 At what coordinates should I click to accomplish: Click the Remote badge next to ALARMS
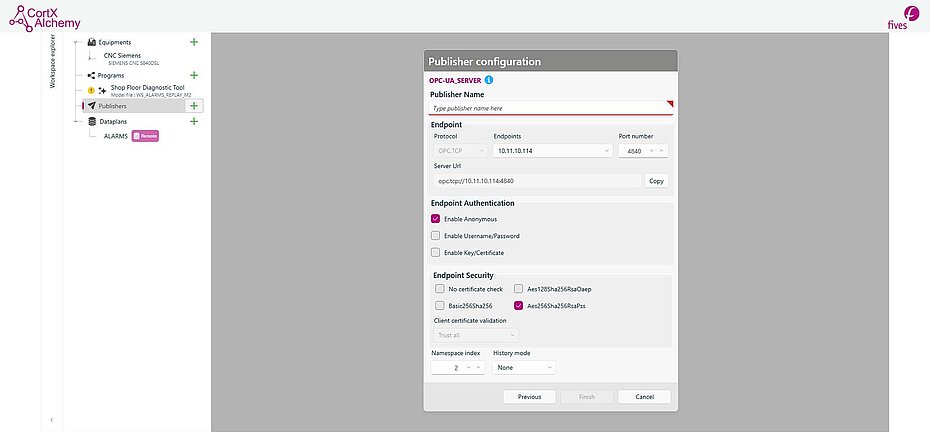146,136
